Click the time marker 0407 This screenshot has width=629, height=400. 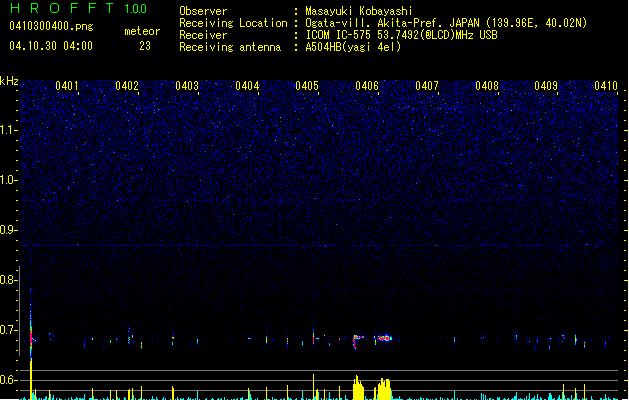pyautogui.click(x=427, y=86)
